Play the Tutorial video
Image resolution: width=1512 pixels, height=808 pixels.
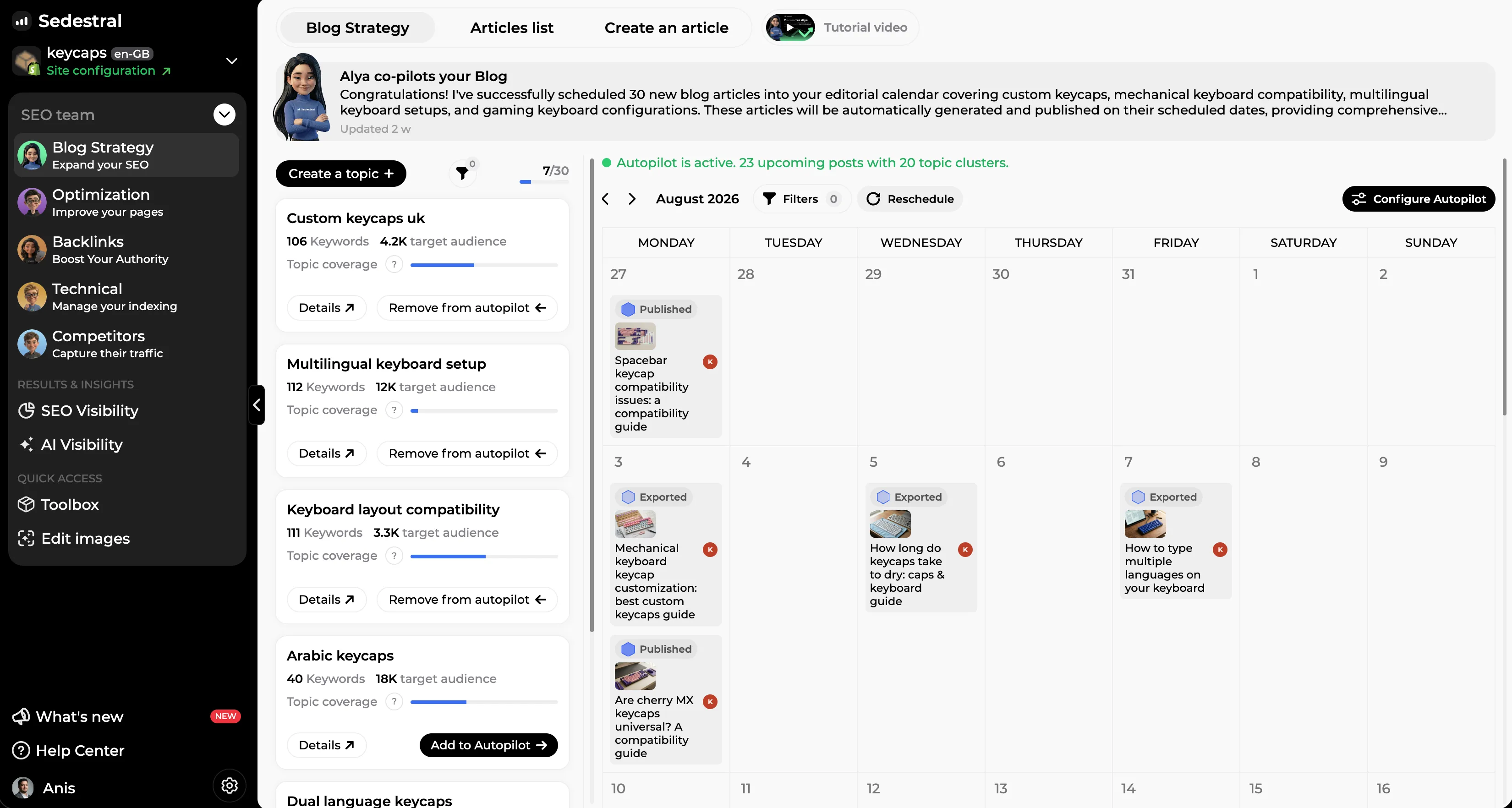[x=790, y=27]
